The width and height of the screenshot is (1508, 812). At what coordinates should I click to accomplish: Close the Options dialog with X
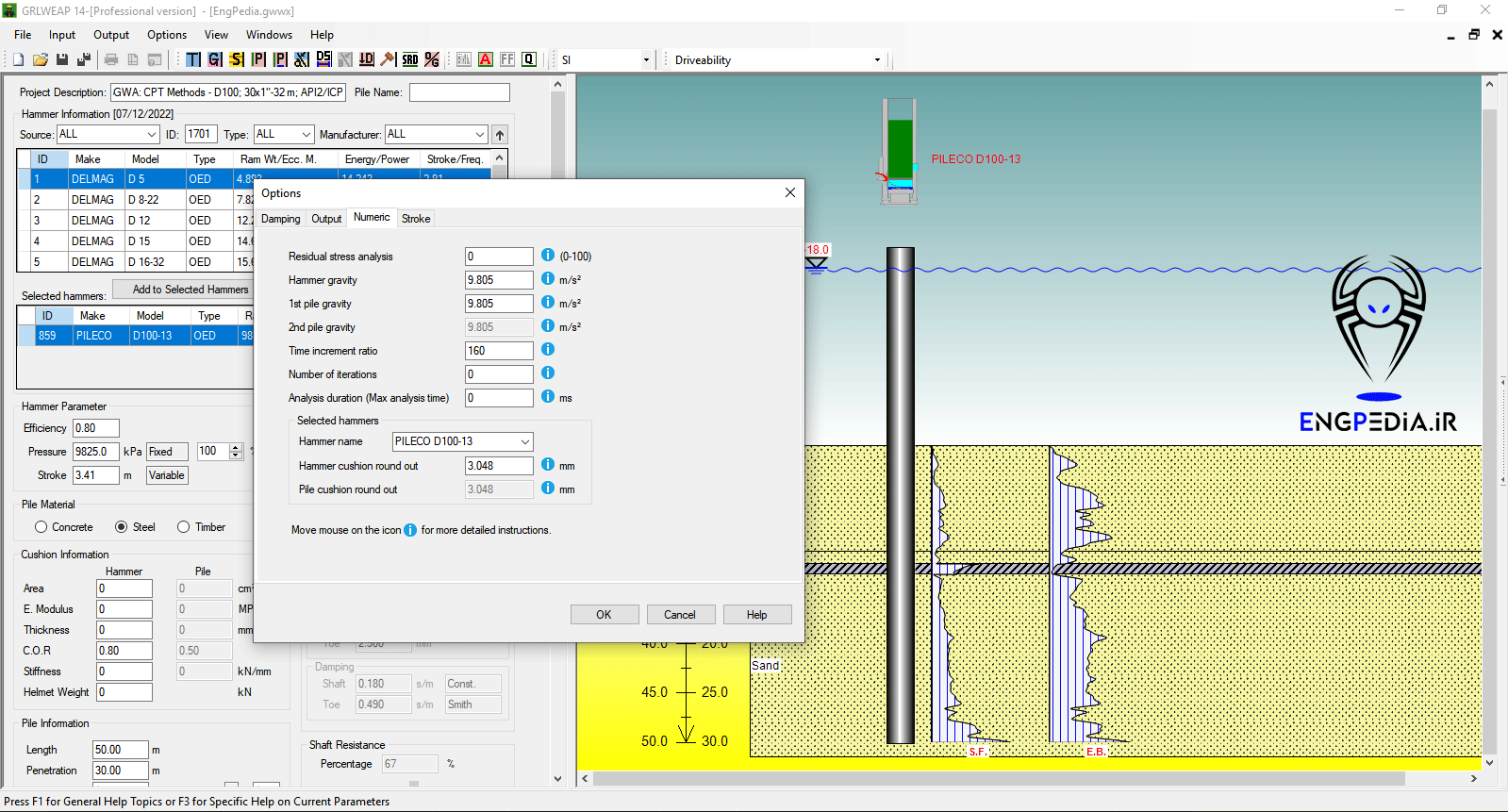point(790,192)
